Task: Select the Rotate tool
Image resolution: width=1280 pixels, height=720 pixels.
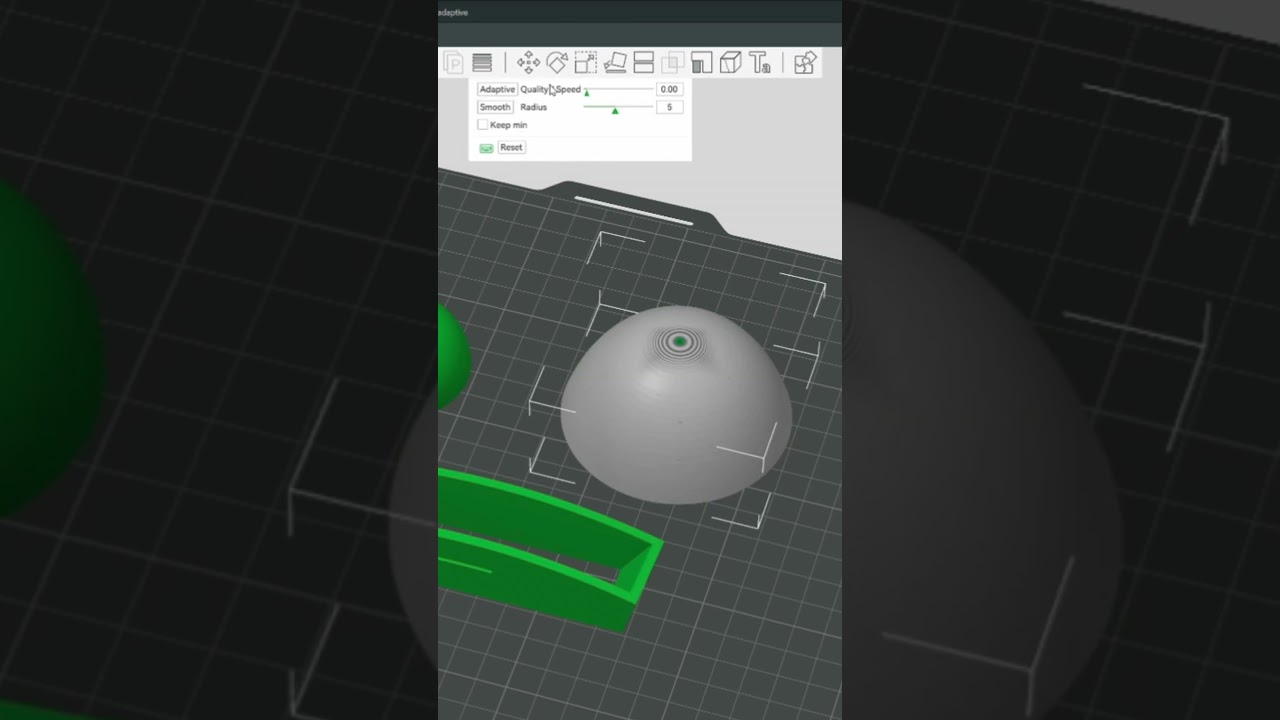Action: [x=557, y=63]
